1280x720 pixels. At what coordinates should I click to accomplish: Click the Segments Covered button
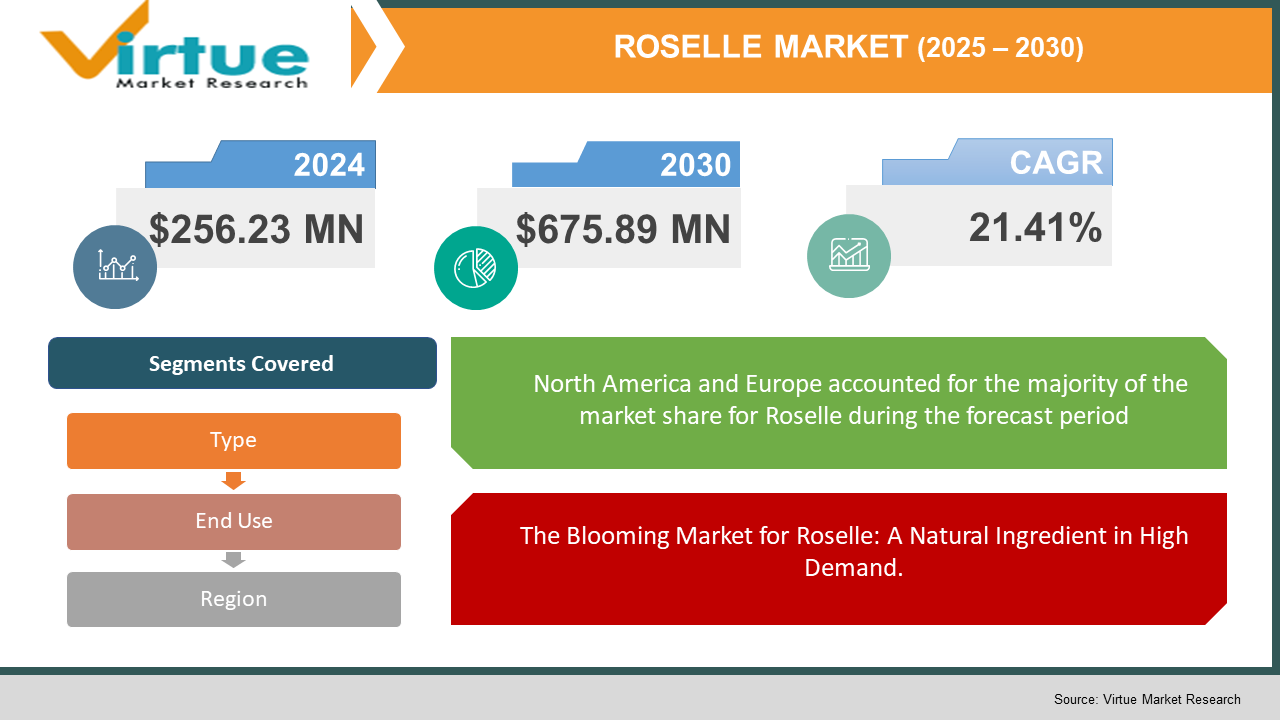pyautogui.click(x=242, y=363)
